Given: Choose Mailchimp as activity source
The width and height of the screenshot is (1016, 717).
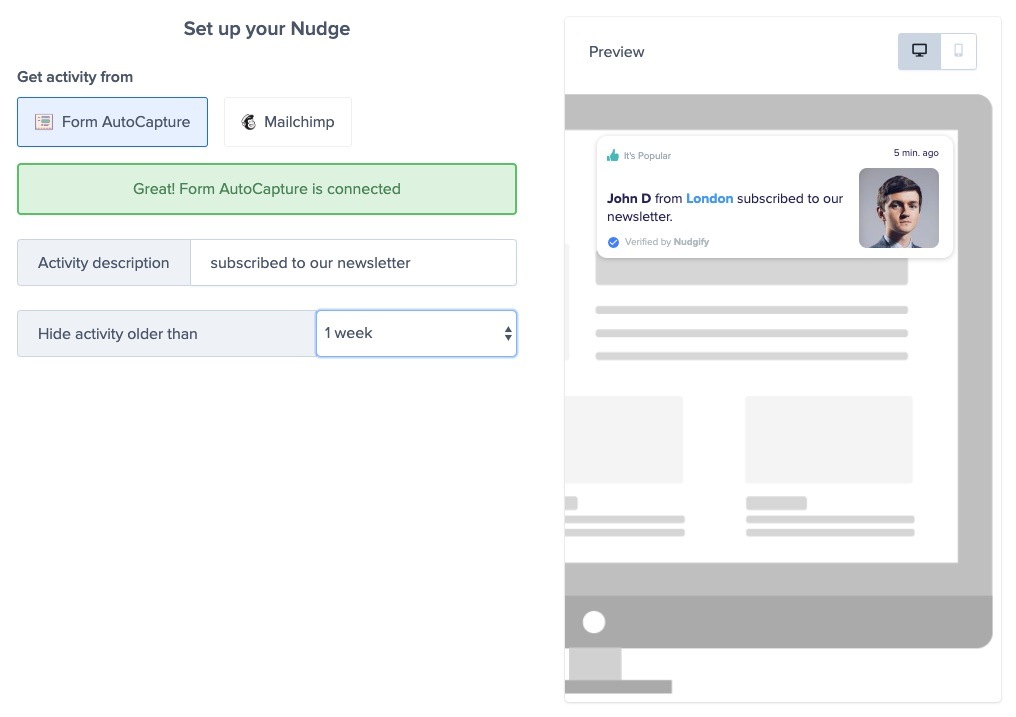Looking at the screenshot, I should [288, 122].
